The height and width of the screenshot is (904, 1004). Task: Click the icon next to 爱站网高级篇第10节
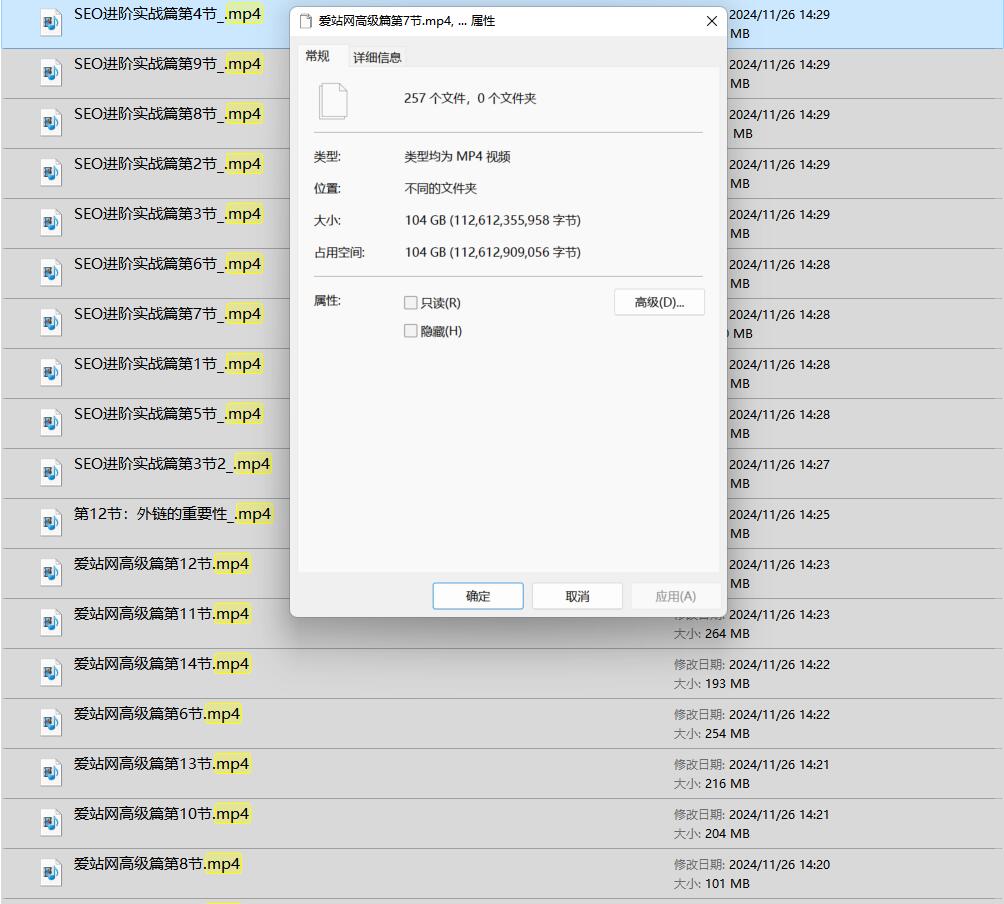[x=51, y=822]
